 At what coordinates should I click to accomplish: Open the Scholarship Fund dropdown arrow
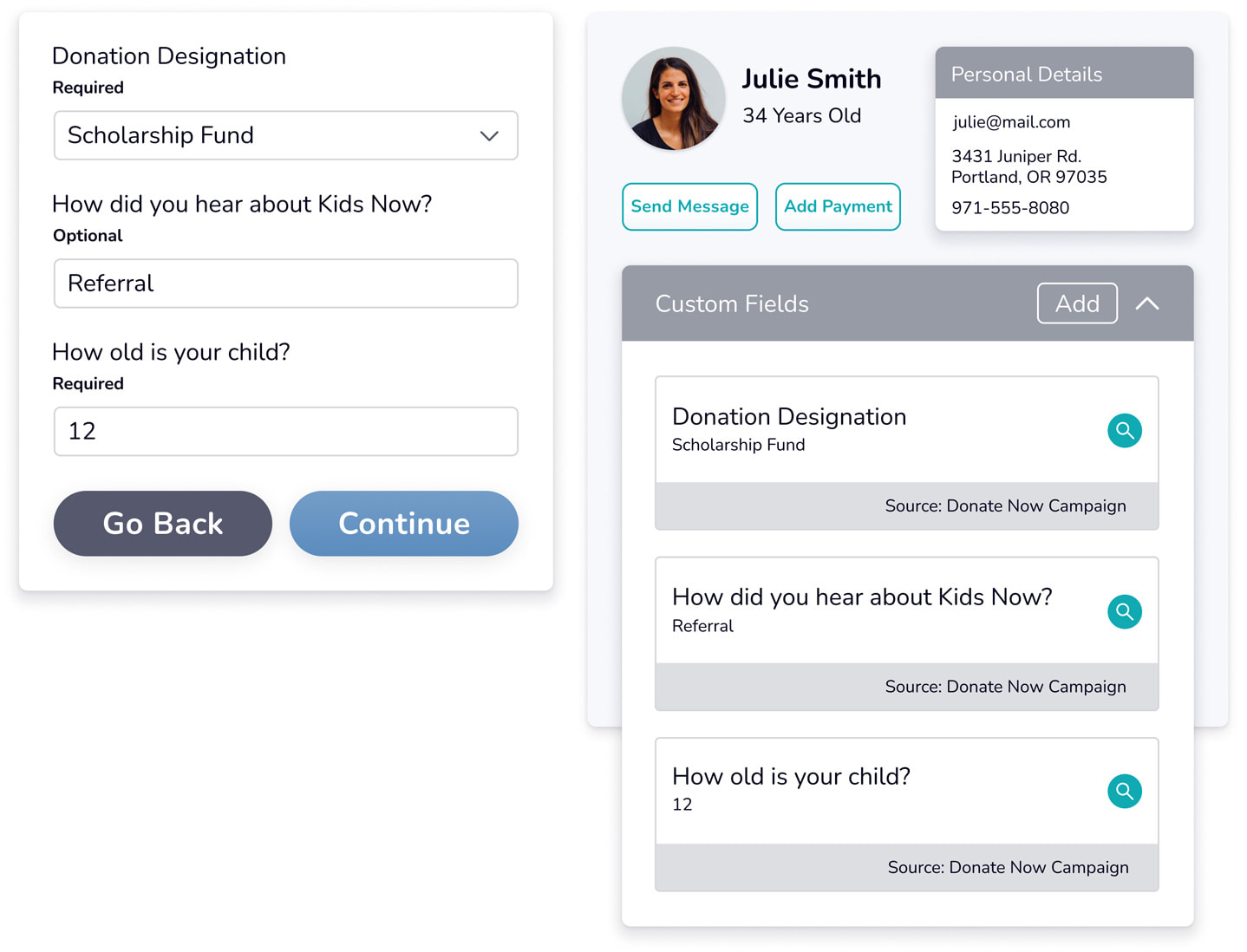tap(489, 136)
